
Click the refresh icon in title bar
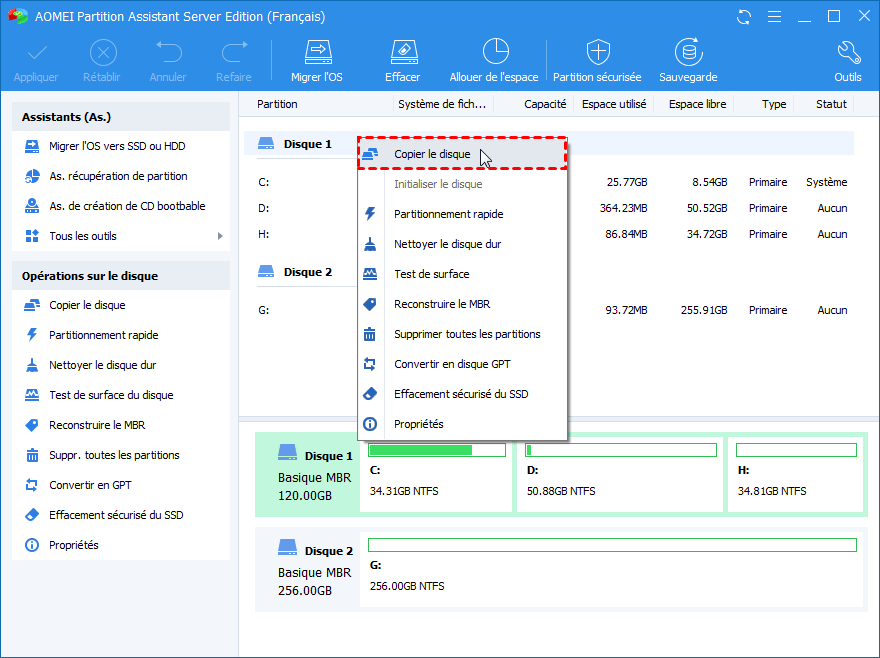click(744, 17)
